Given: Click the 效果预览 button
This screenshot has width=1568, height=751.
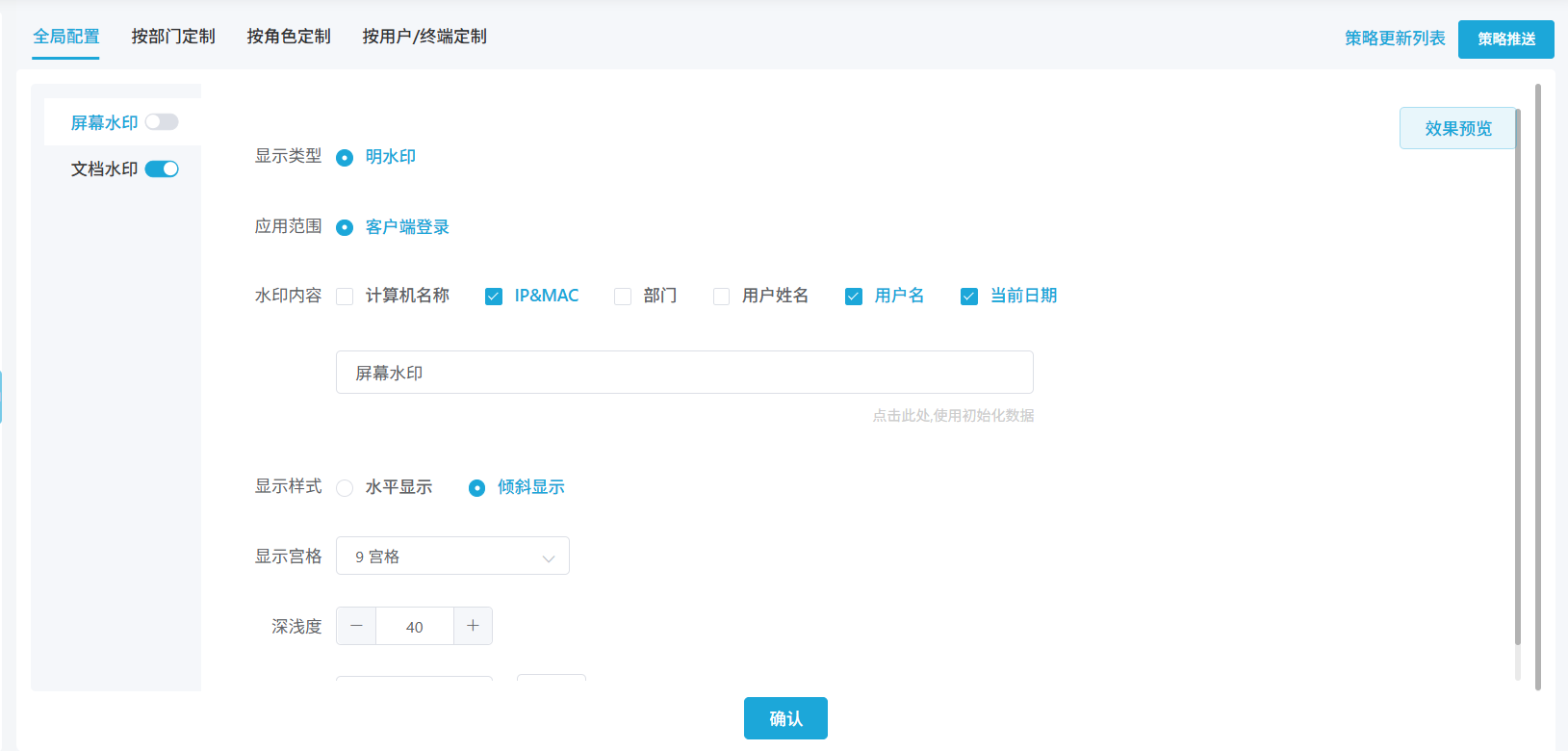Looking at the screenshot, I should [1457, 128].
